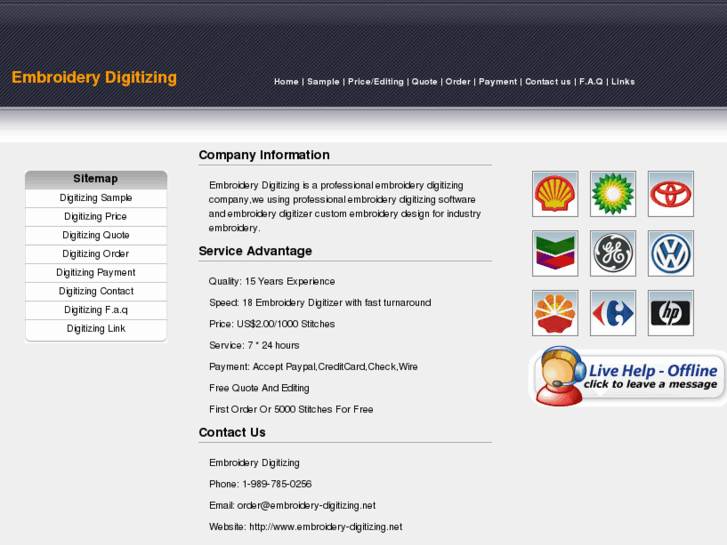Click the Sitemap panel header
727x545 pixels.
click(x=96, y=179)
